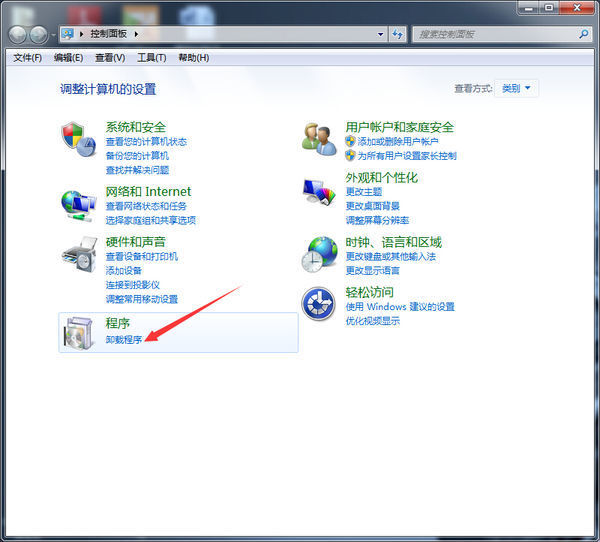The width and height of the screenshot is (600, 542).
Task: Click the search magnifier icon
Action: pyautogui.click(x=584, y=34)
